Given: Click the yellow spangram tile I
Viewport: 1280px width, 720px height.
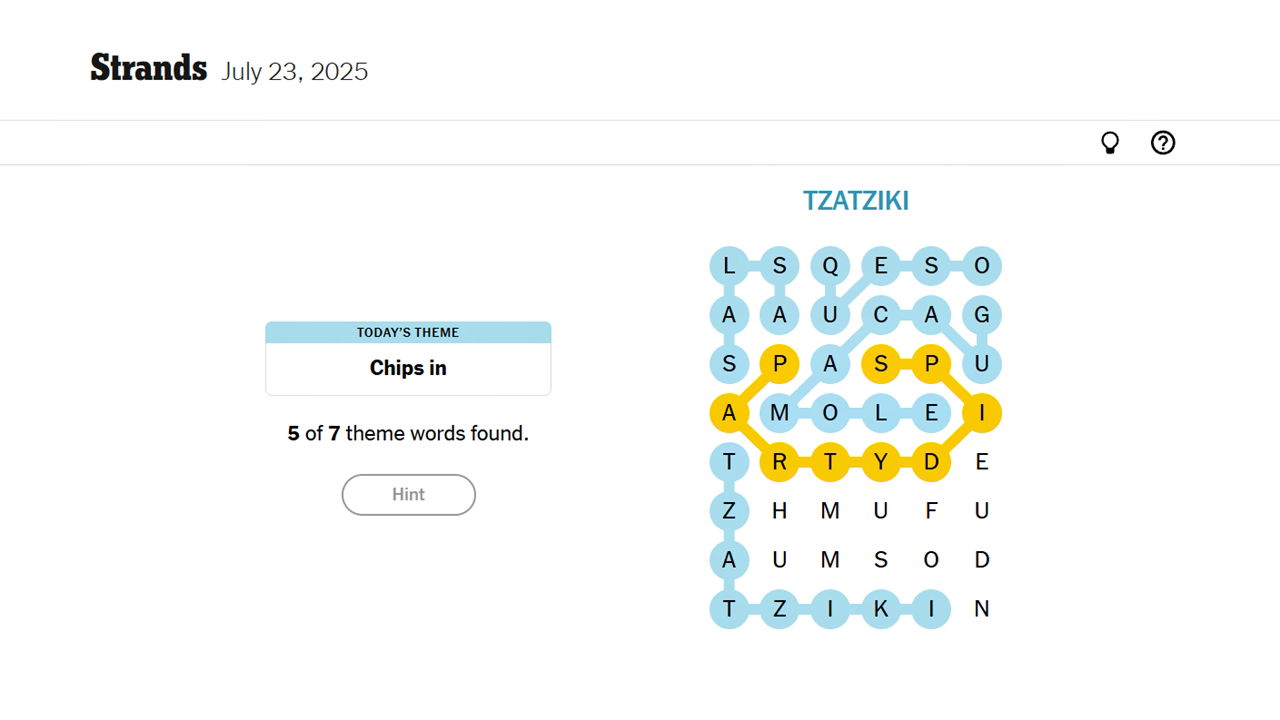Looking at the screenshot, I should (x=982, y=412).
